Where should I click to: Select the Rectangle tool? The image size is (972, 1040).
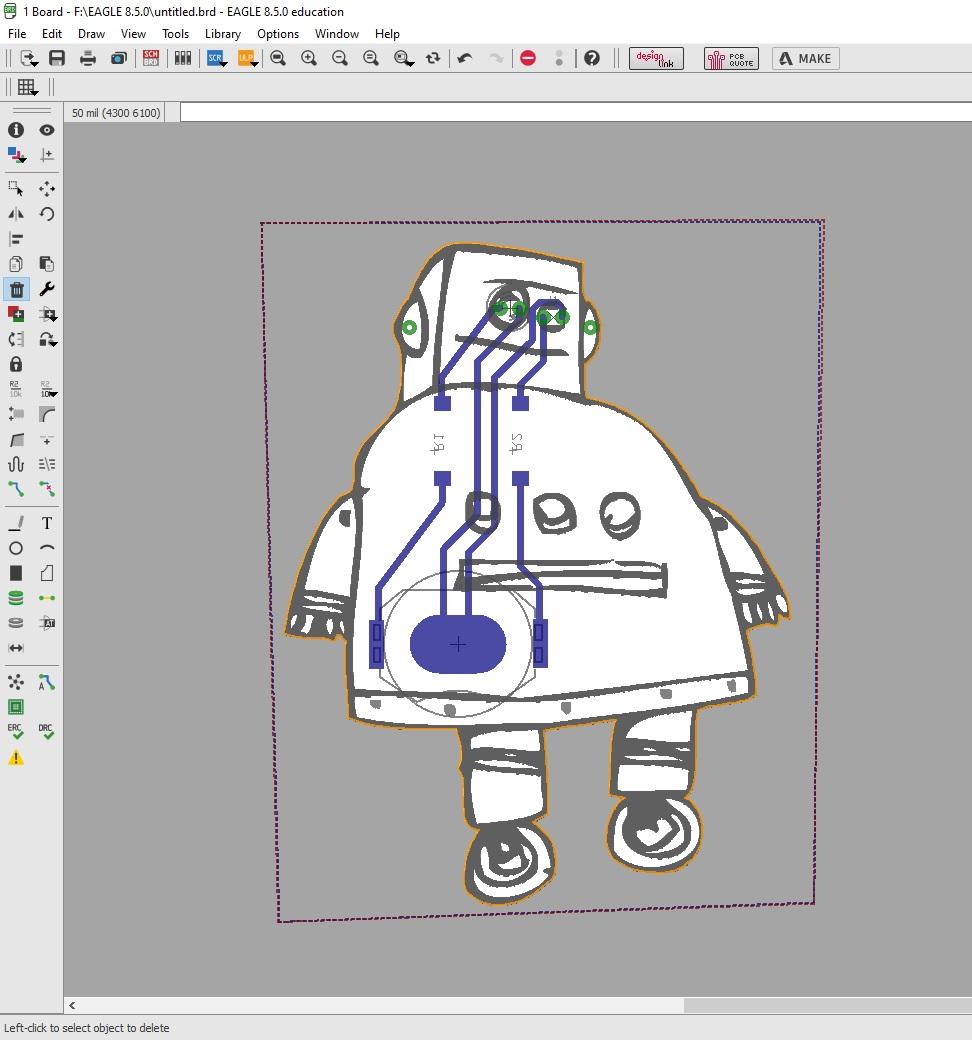pos(16,573)
